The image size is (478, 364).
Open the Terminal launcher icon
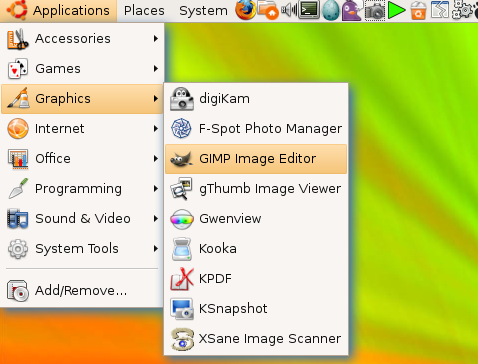point(309,10)
